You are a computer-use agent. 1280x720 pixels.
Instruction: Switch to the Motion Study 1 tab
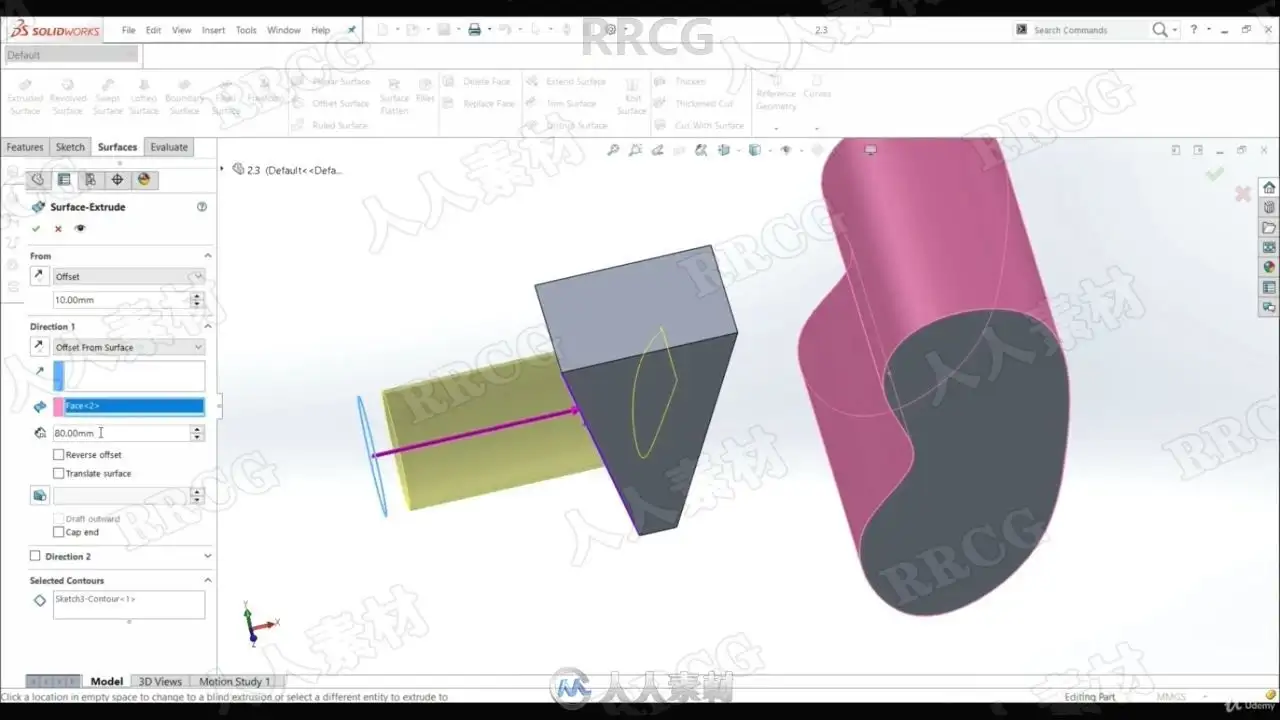[235, 682]
